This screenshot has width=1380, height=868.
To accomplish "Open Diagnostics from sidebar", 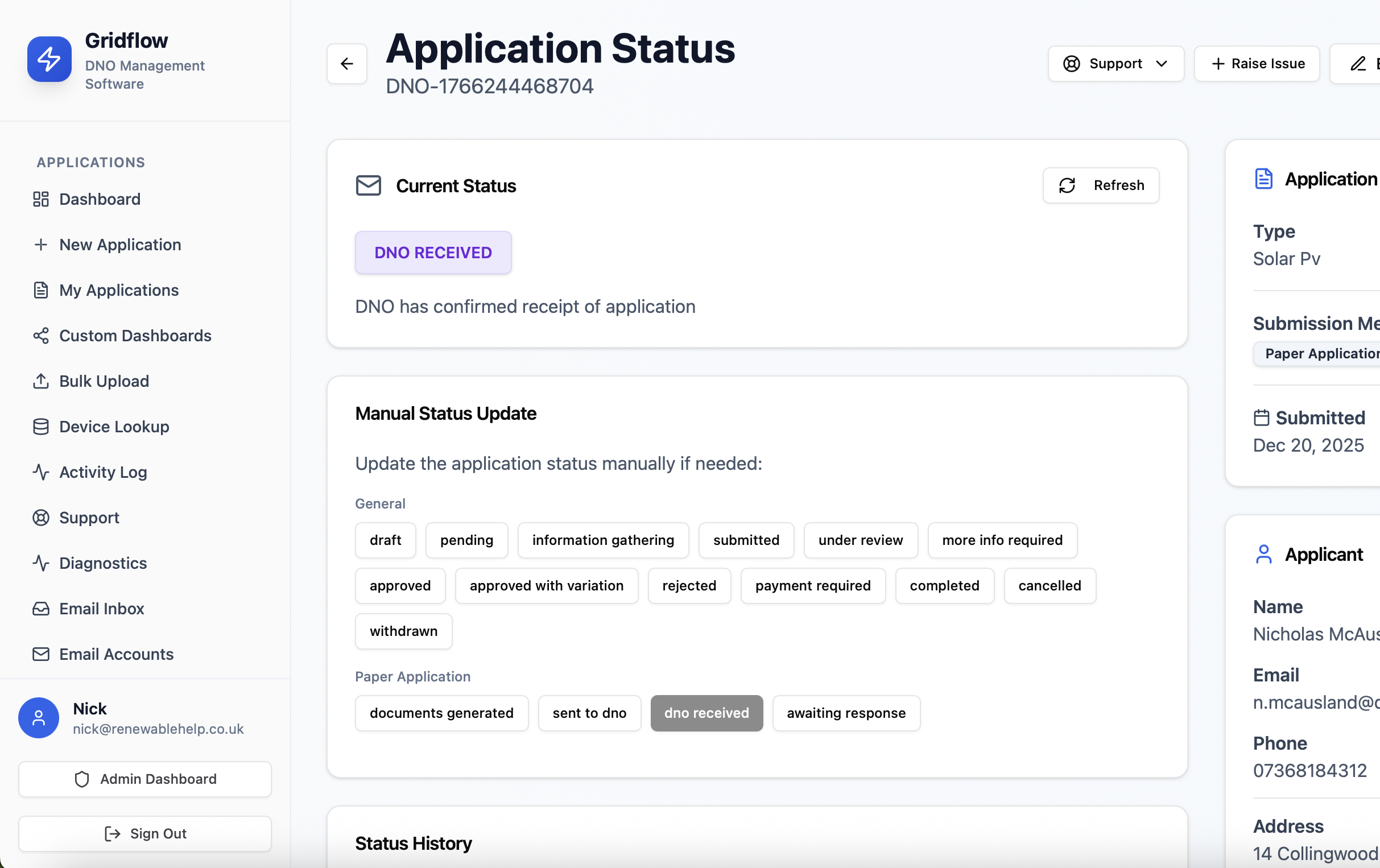I will (103, 563).
